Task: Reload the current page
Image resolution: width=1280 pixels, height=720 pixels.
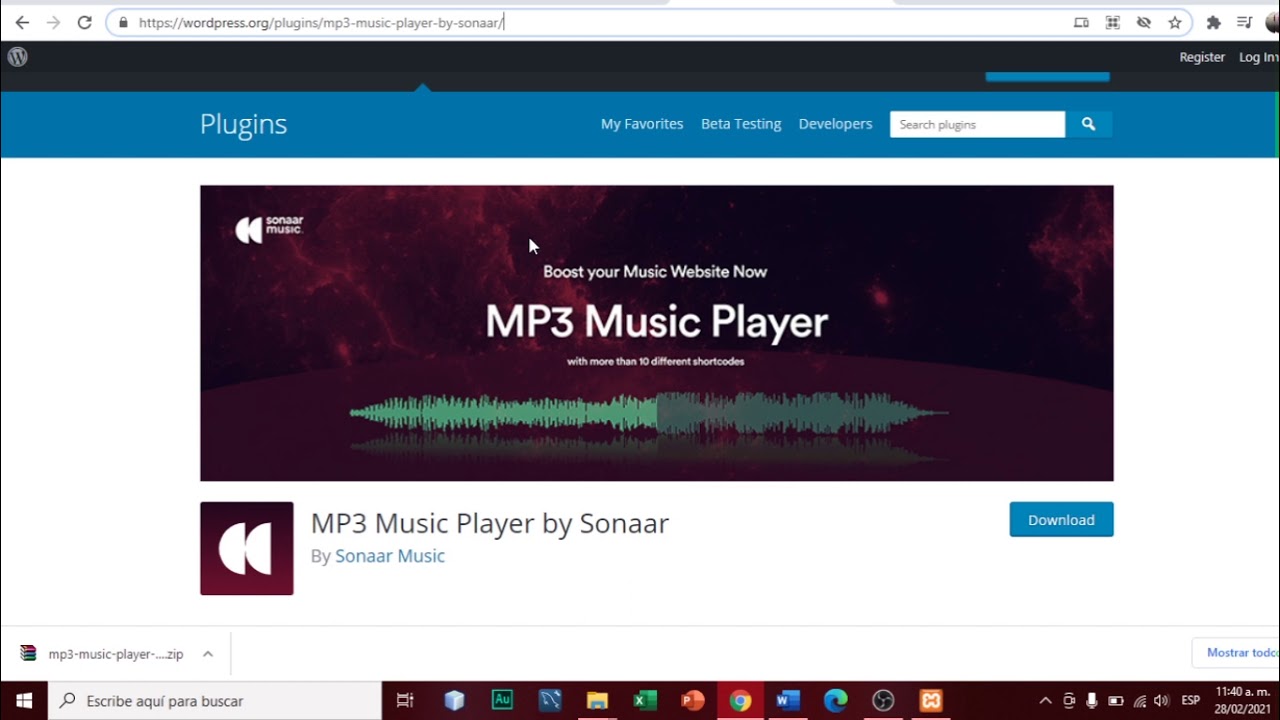Action: click(84, 22)
